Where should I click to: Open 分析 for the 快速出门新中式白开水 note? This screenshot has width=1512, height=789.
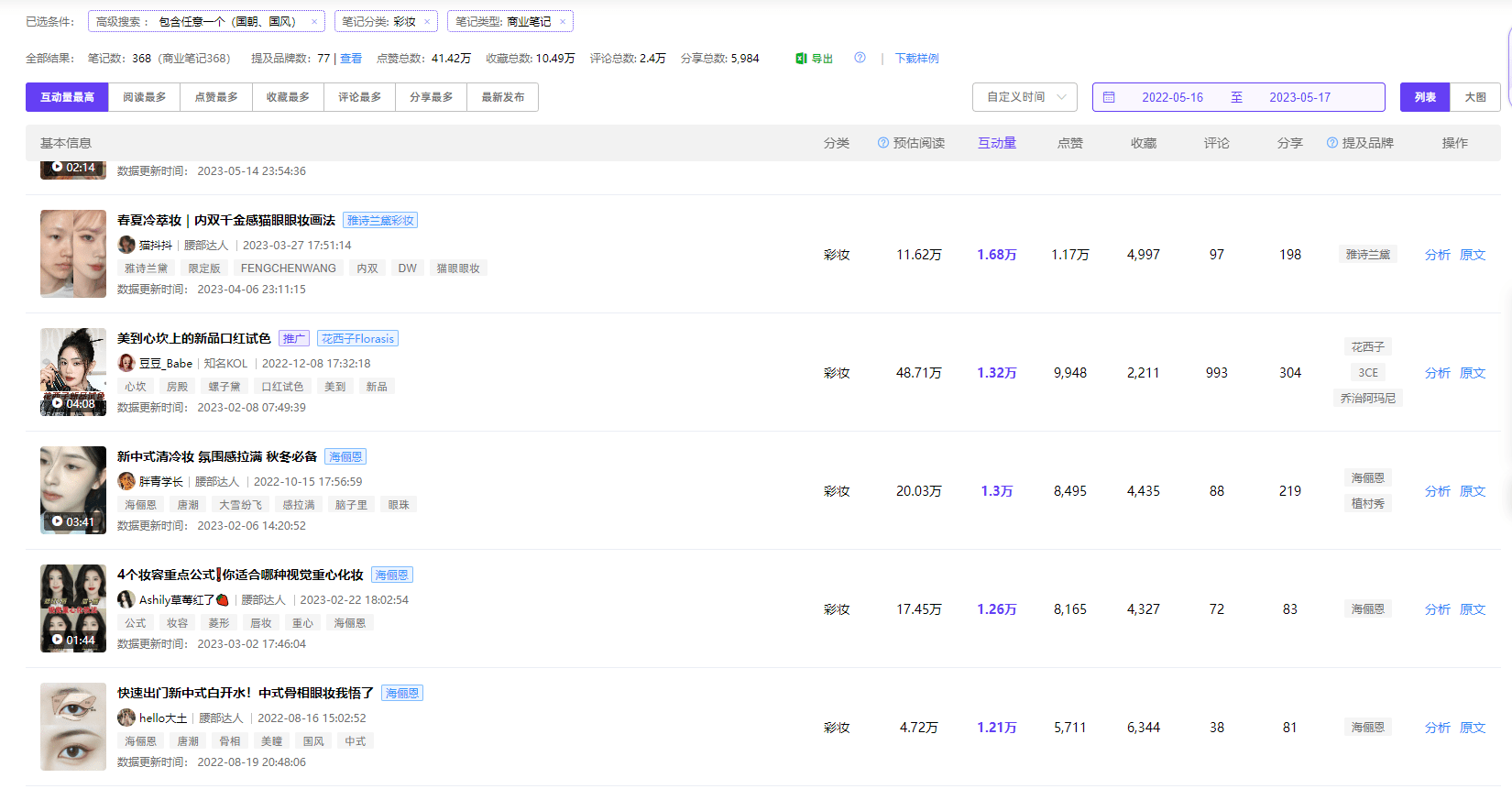coord(1437,728)
